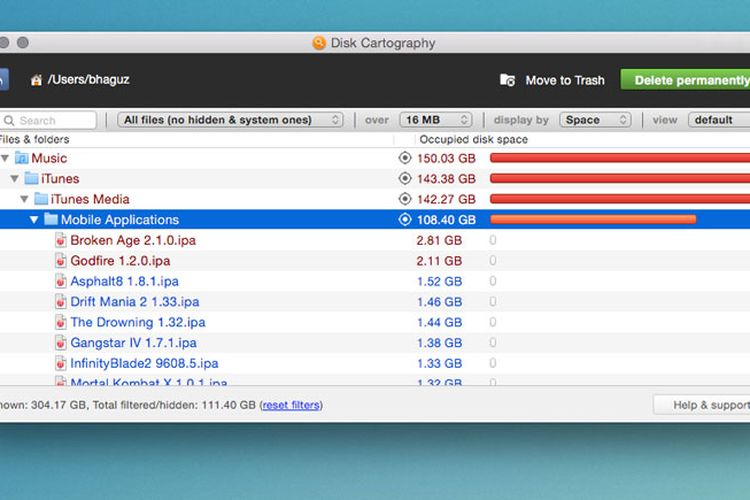This screenshot has height=500, width=750.
Task: Click the /Users/bhaguz path label
Action: click(88, 79)
